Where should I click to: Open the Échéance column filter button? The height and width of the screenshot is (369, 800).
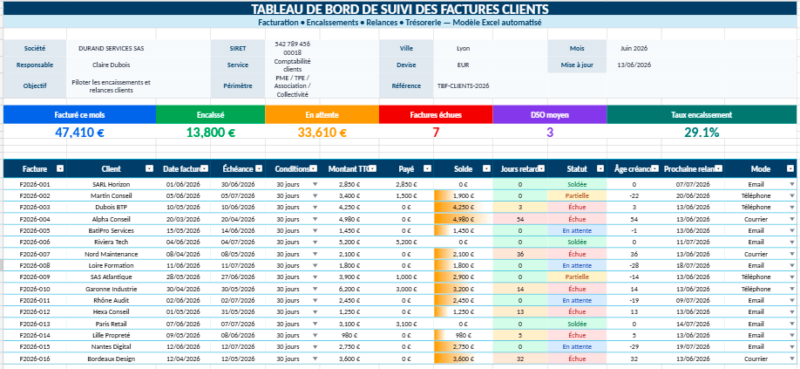tap(259, 168)
